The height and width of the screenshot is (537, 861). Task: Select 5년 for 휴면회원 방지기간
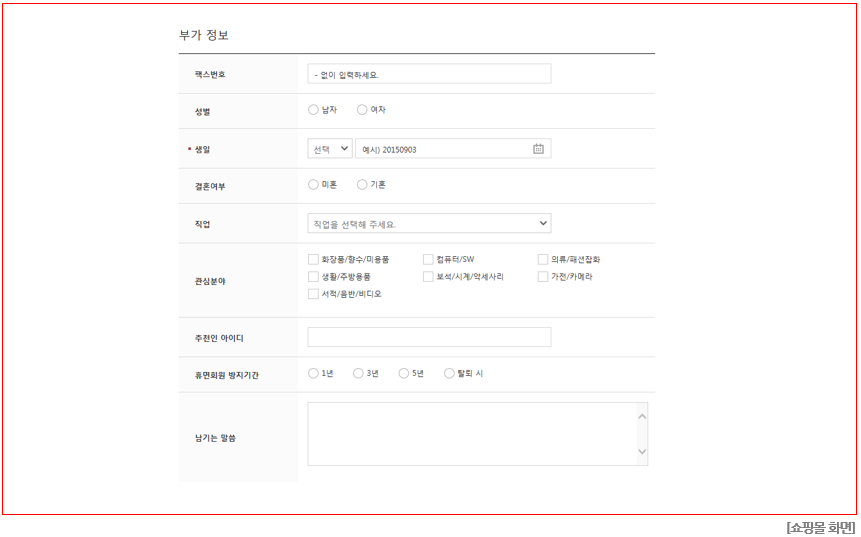(404, 373)
